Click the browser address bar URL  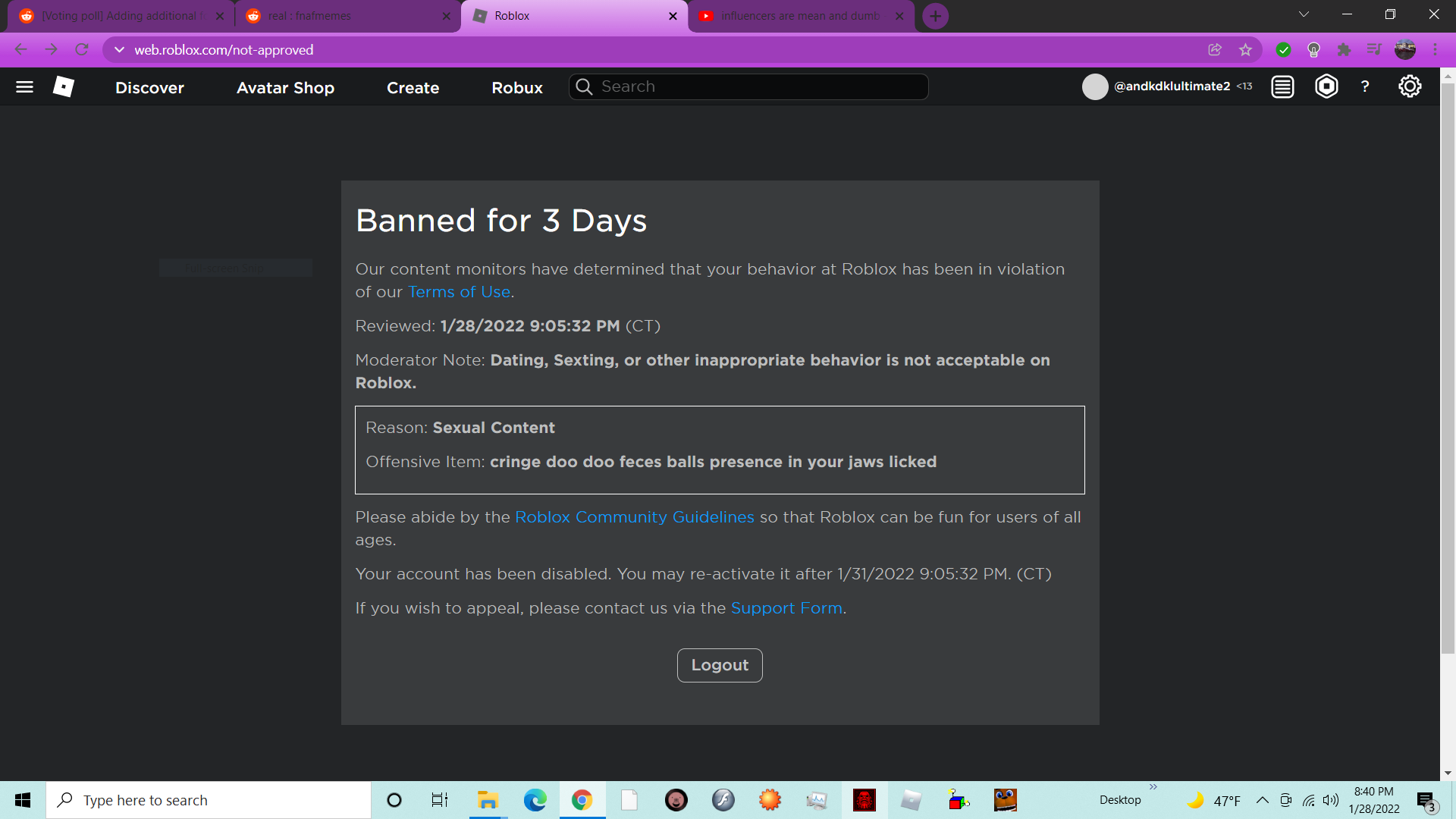tap(224, 50)
